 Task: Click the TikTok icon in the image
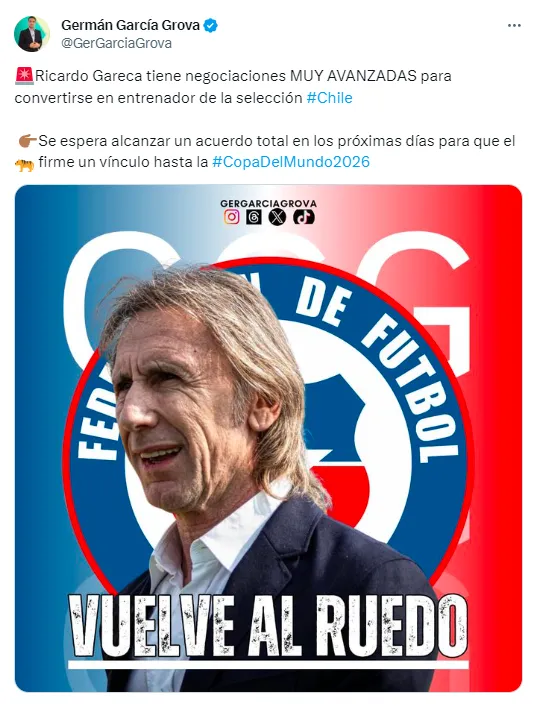pos(304,217)
